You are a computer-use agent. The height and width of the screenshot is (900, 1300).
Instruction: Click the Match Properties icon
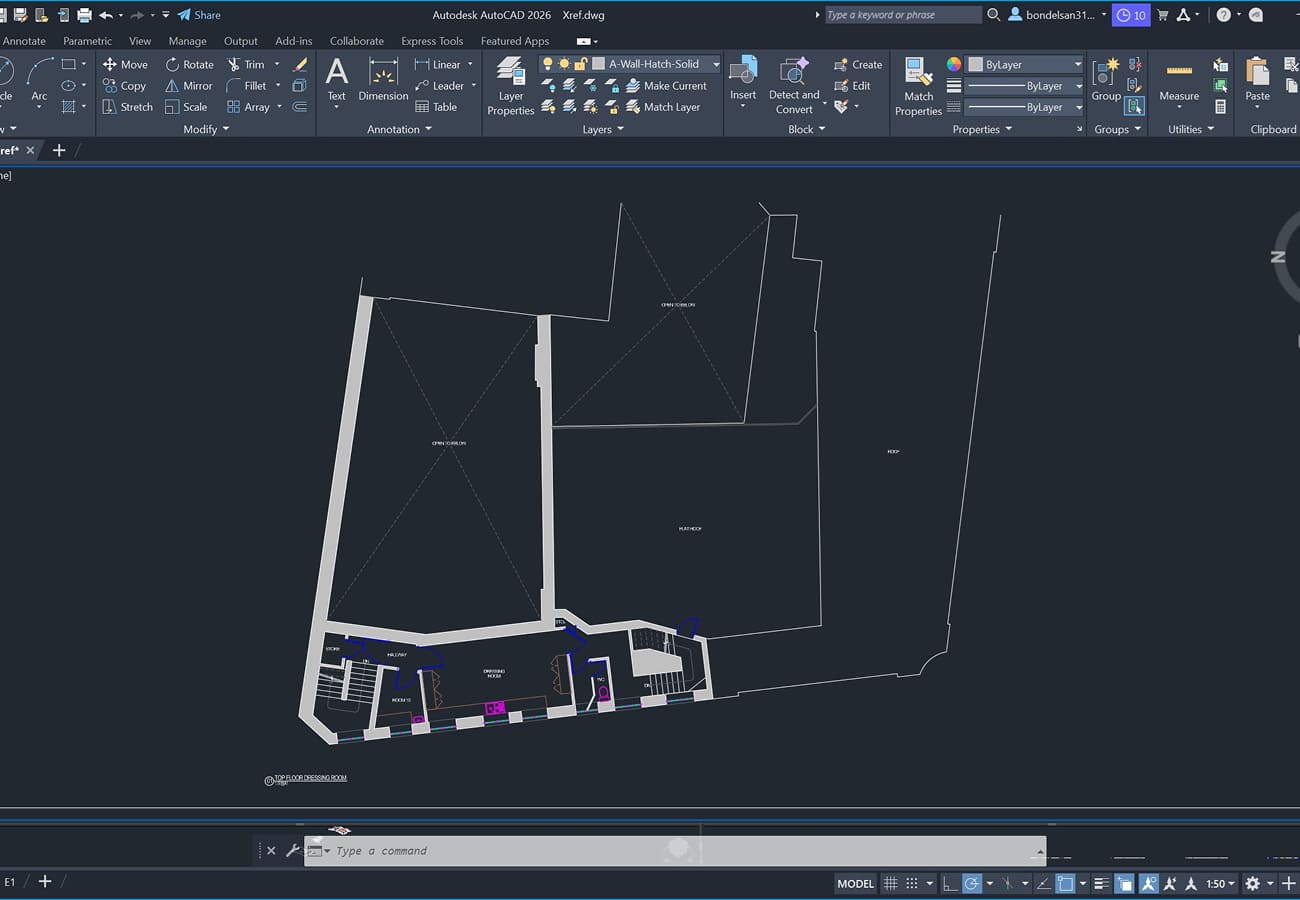(918, 86)
